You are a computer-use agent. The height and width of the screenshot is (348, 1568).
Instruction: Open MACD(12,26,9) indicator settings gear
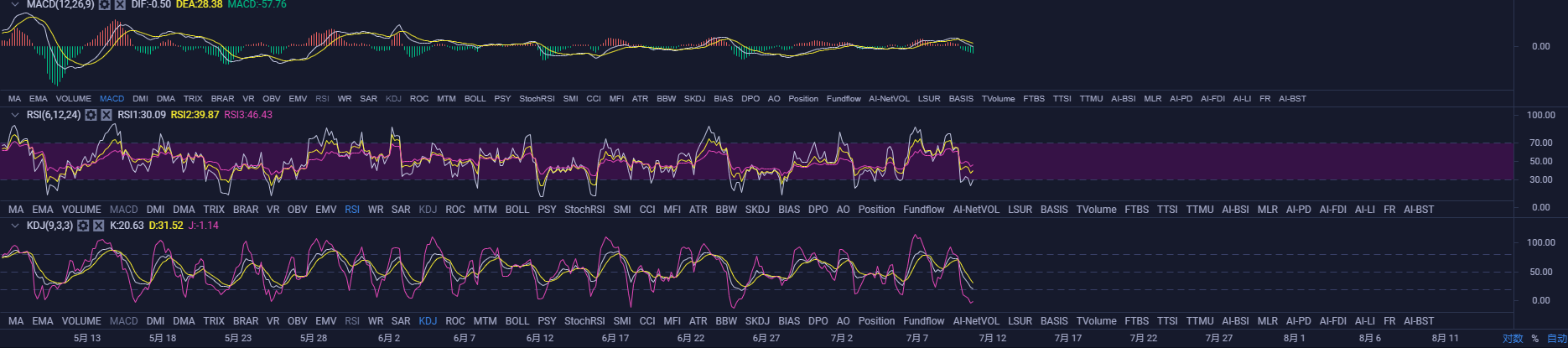(x=105, y=4)
